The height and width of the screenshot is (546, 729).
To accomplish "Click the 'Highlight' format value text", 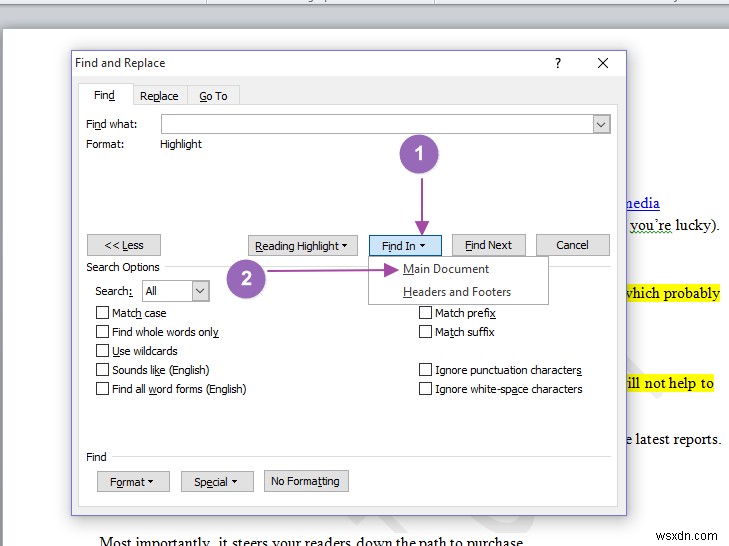I will pos(181,144).
